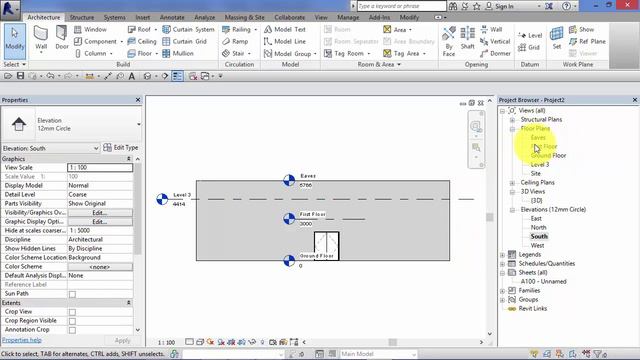Click Edit for Visibility/Graphics Overrides
Image resolution: width=640 pixels, height=360 pixels.
pos(100,213)
